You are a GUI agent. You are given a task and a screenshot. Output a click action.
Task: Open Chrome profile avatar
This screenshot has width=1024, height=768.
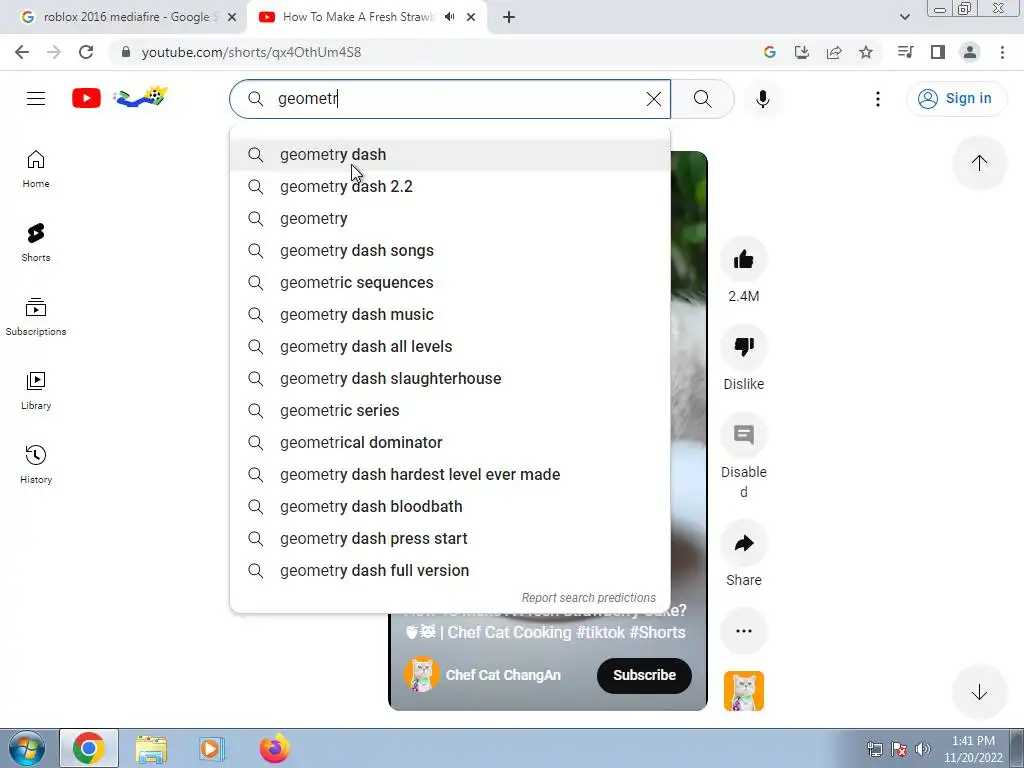pos(970,52)
